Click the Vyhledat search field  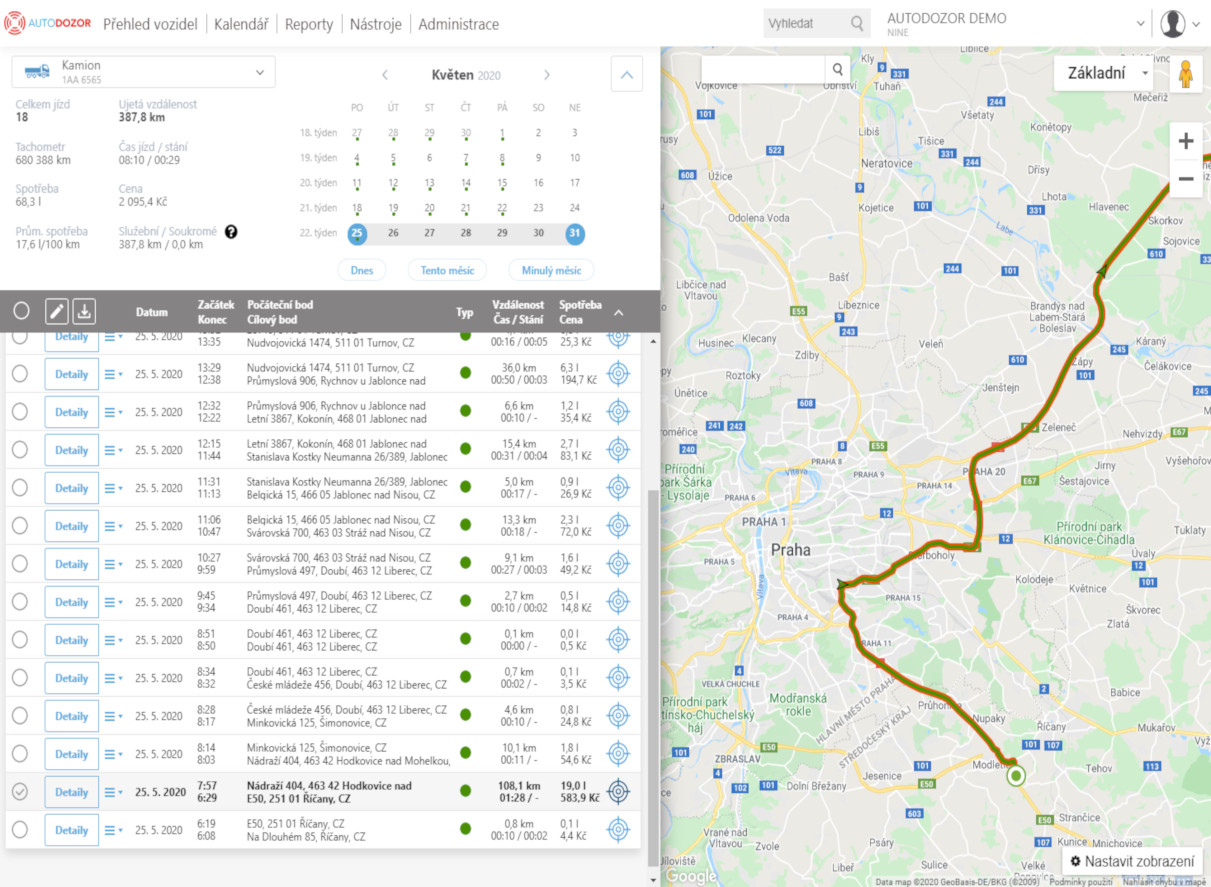click(805, 24)
